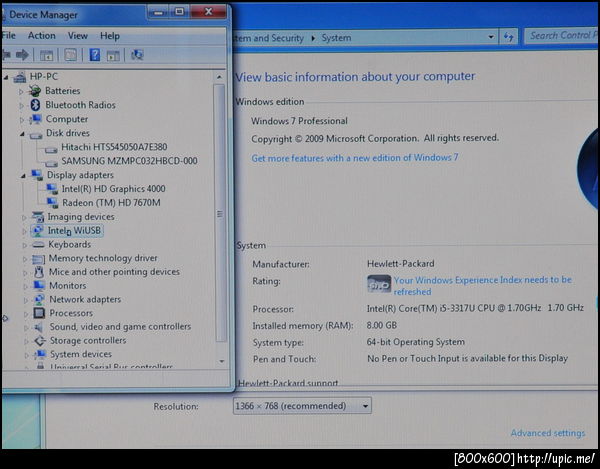Image resolution: width=600 pixels, height=469 pixels.
Task: Expand the Imaging devices node
Action: tap(24, 217)
